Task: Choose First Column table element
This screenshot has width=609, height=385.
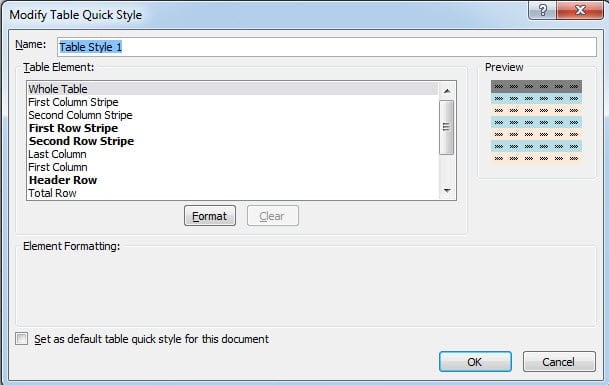Action: (x=233, y=167)
